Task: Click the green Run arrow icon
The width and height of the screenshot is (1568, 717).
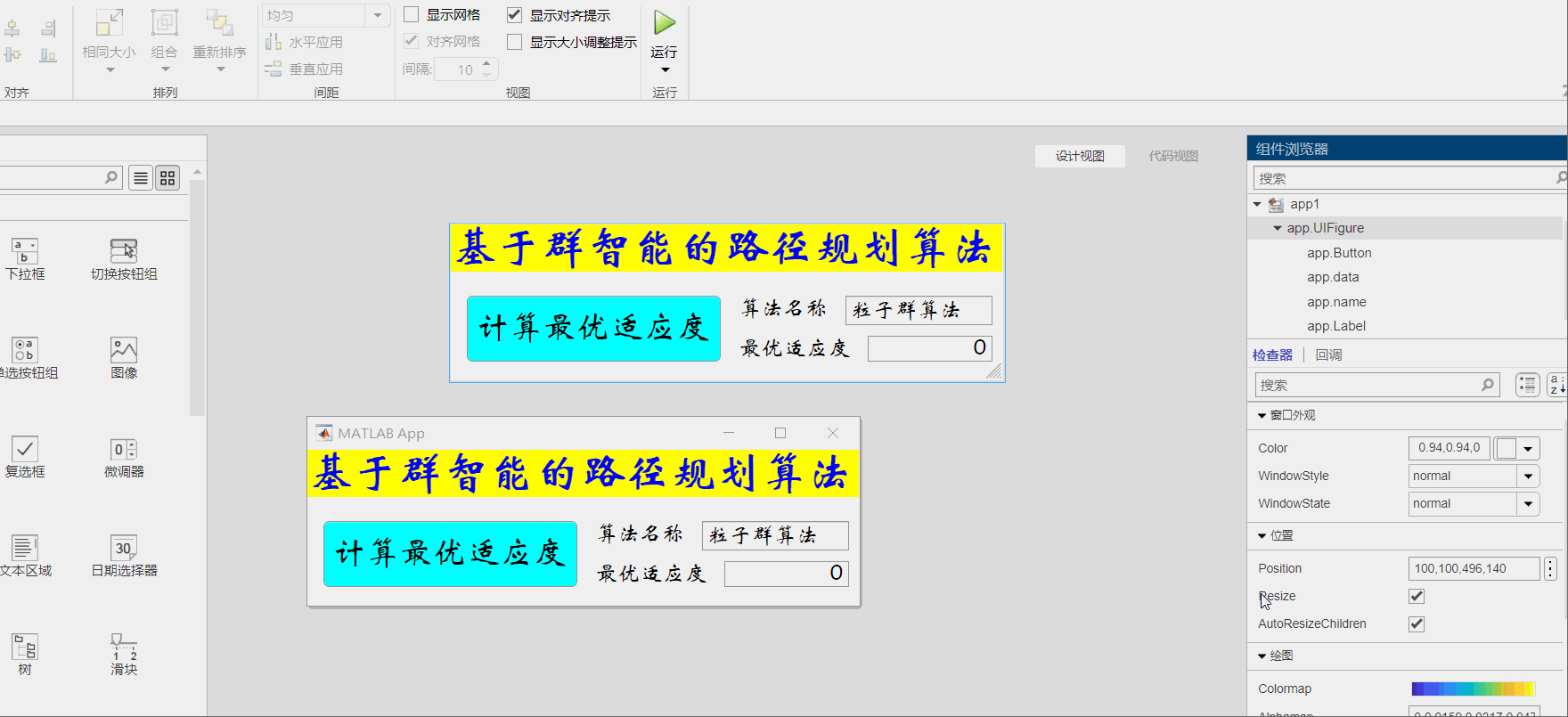Action: 665,22
